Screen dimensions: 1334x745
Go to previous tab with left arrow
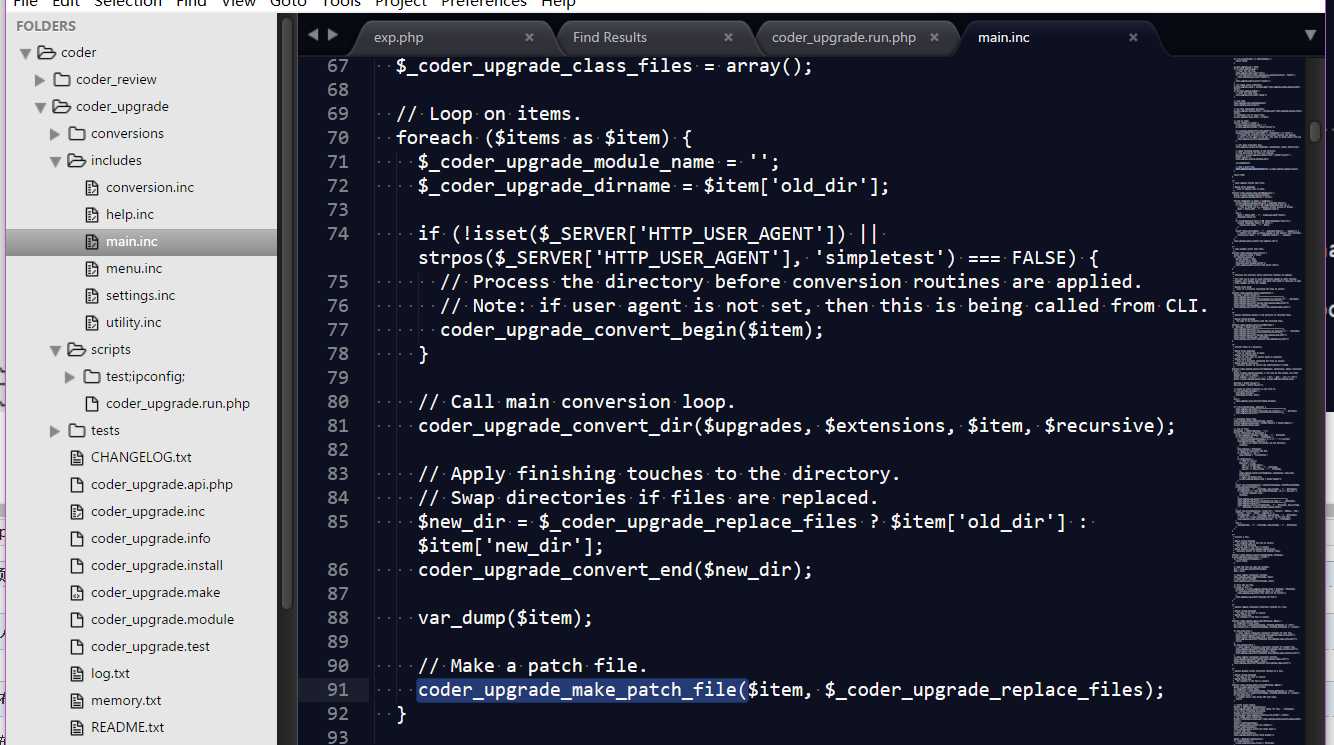(x=313, y=35)
